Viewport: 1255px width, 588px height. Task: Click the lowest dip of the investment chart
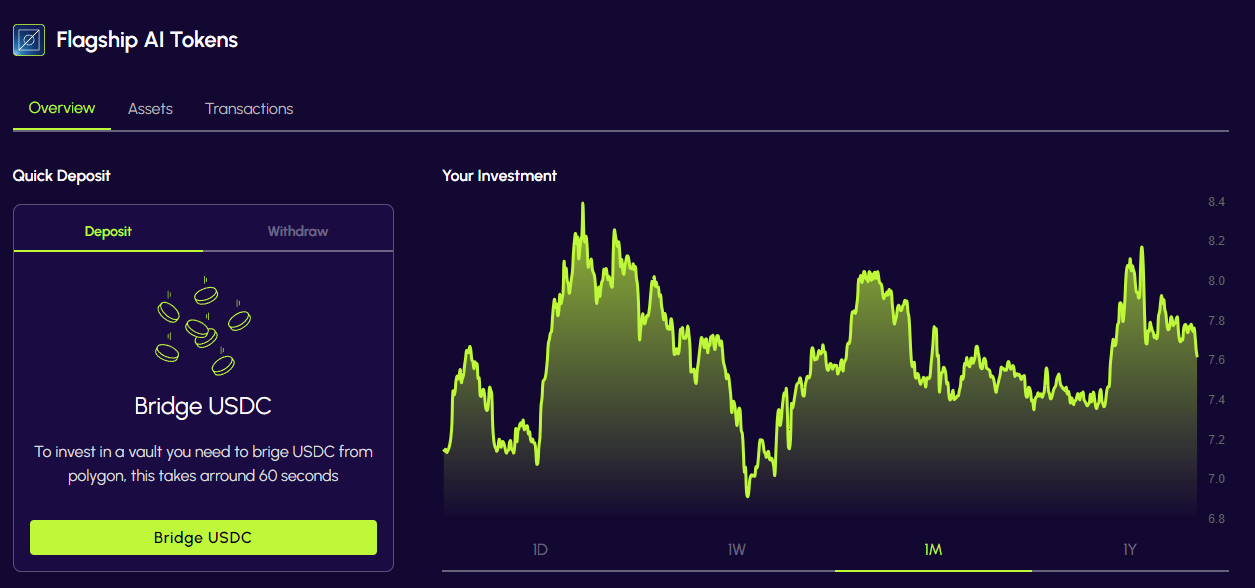747,494
